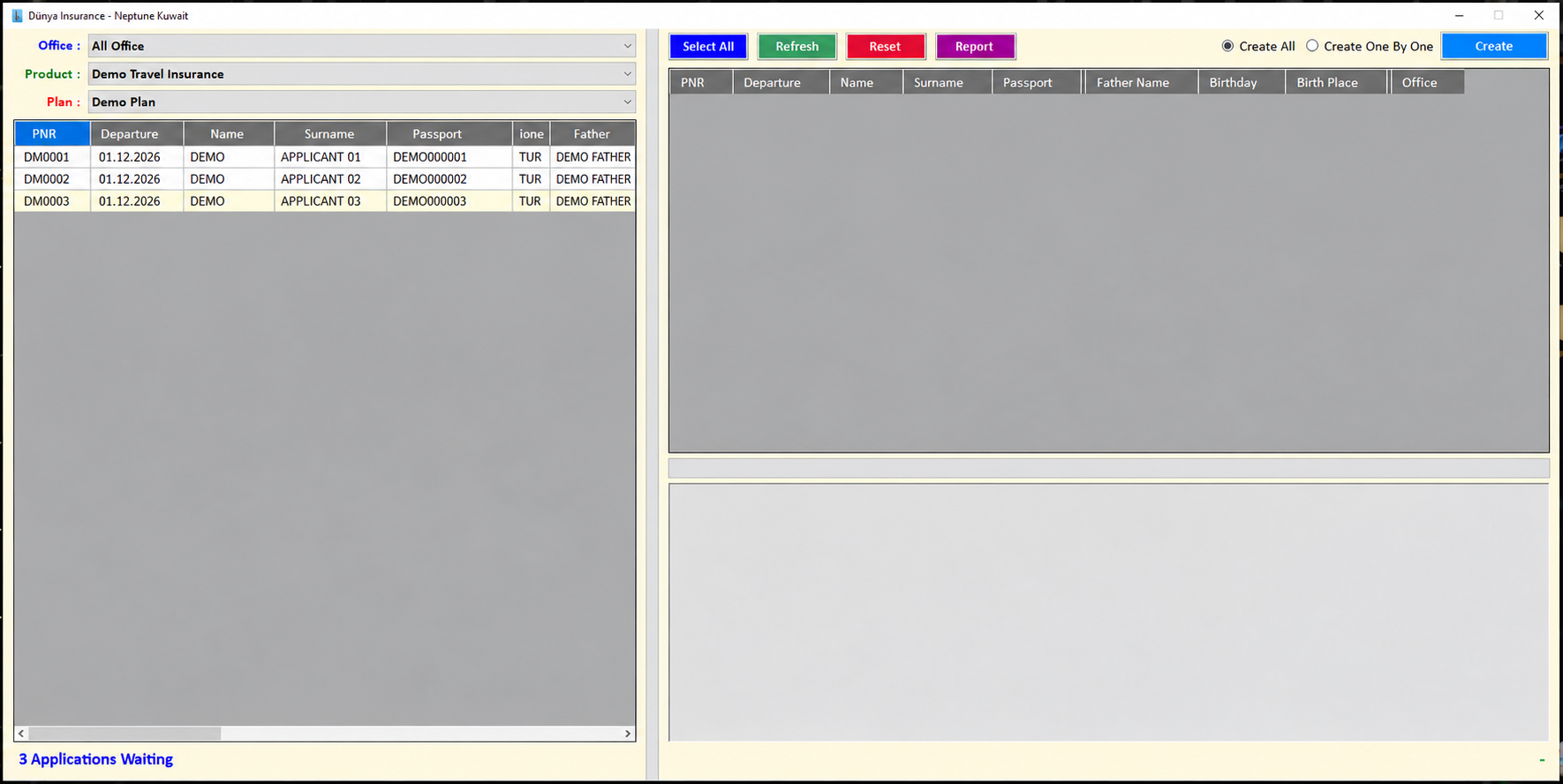This screenshot has width=1563, height=784.
Task: Click passport cell DEMO000001
Action: 449,157
